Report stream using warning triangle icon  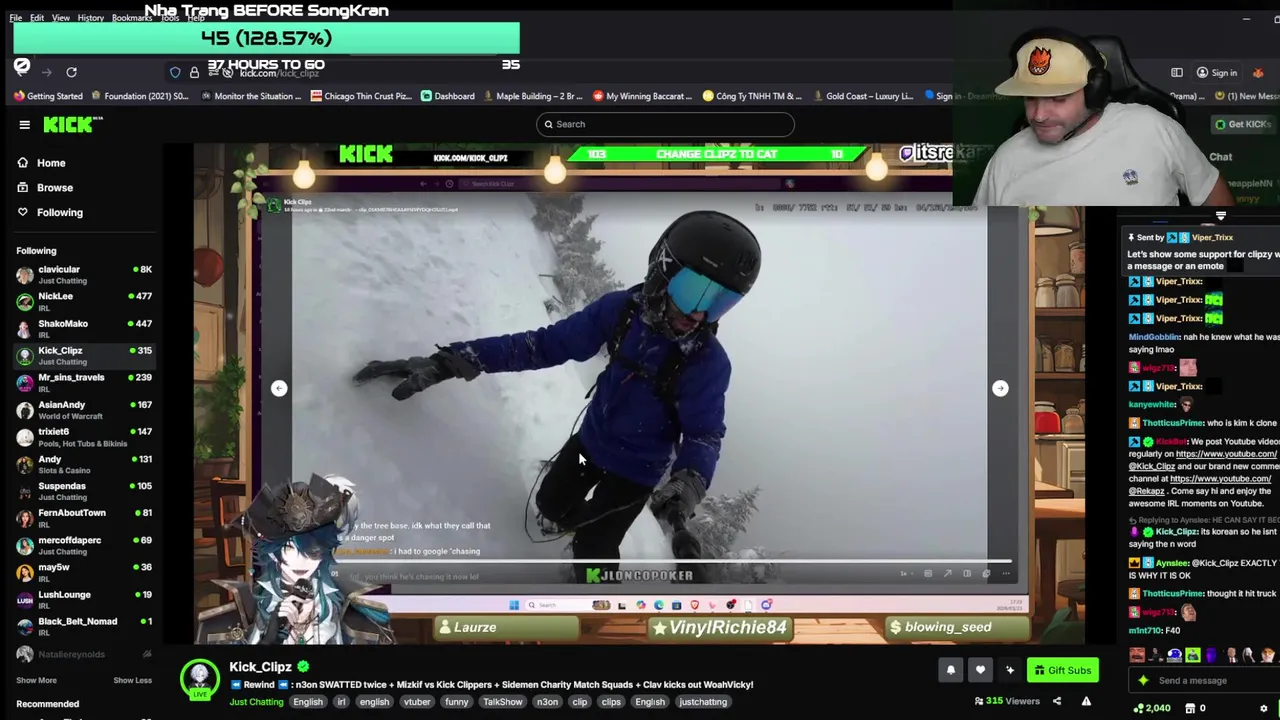point(1086,701)
